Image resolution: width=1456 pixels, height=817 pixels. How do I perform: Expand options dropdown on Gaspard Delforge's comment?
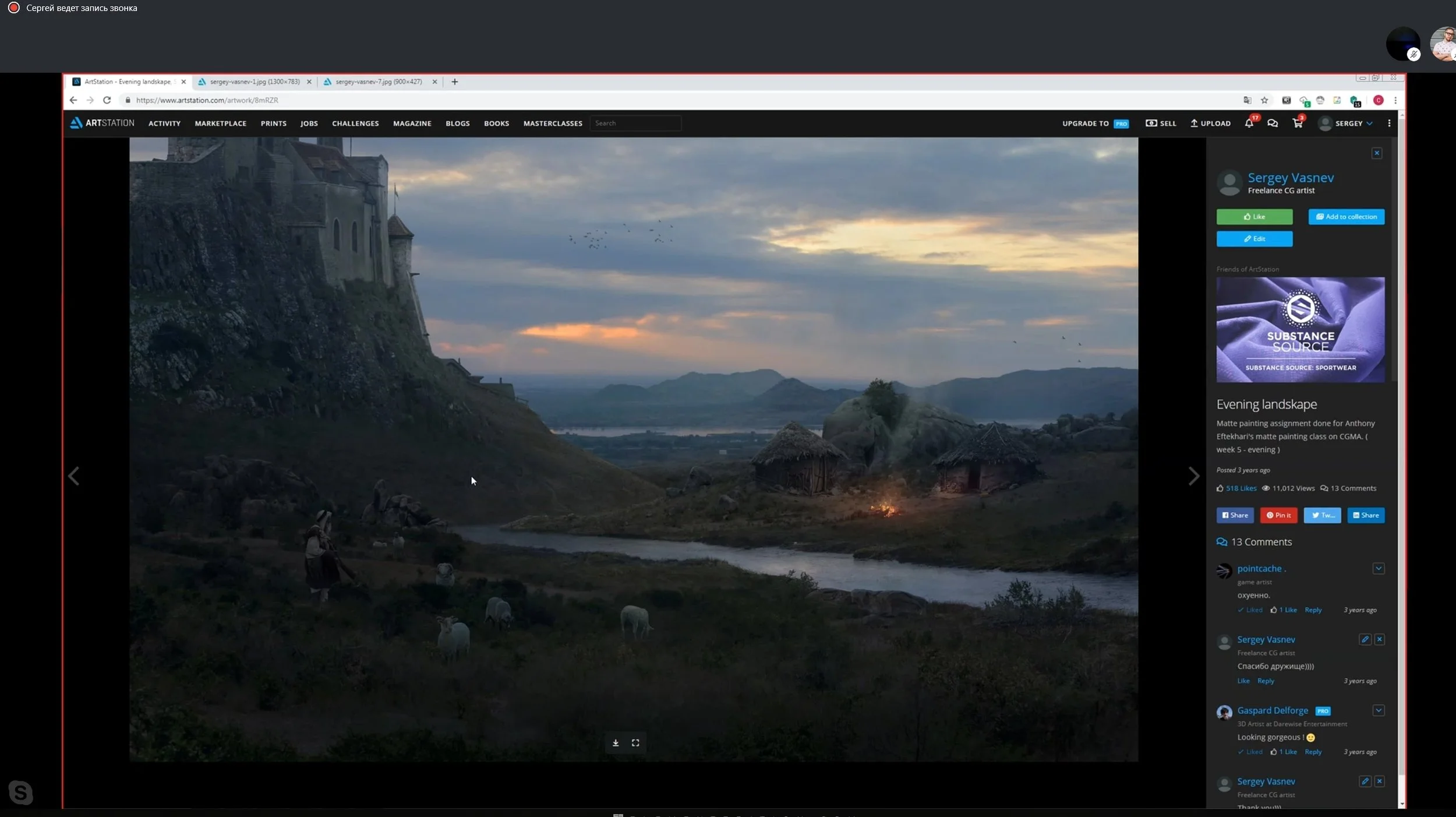pos(1379,710)
